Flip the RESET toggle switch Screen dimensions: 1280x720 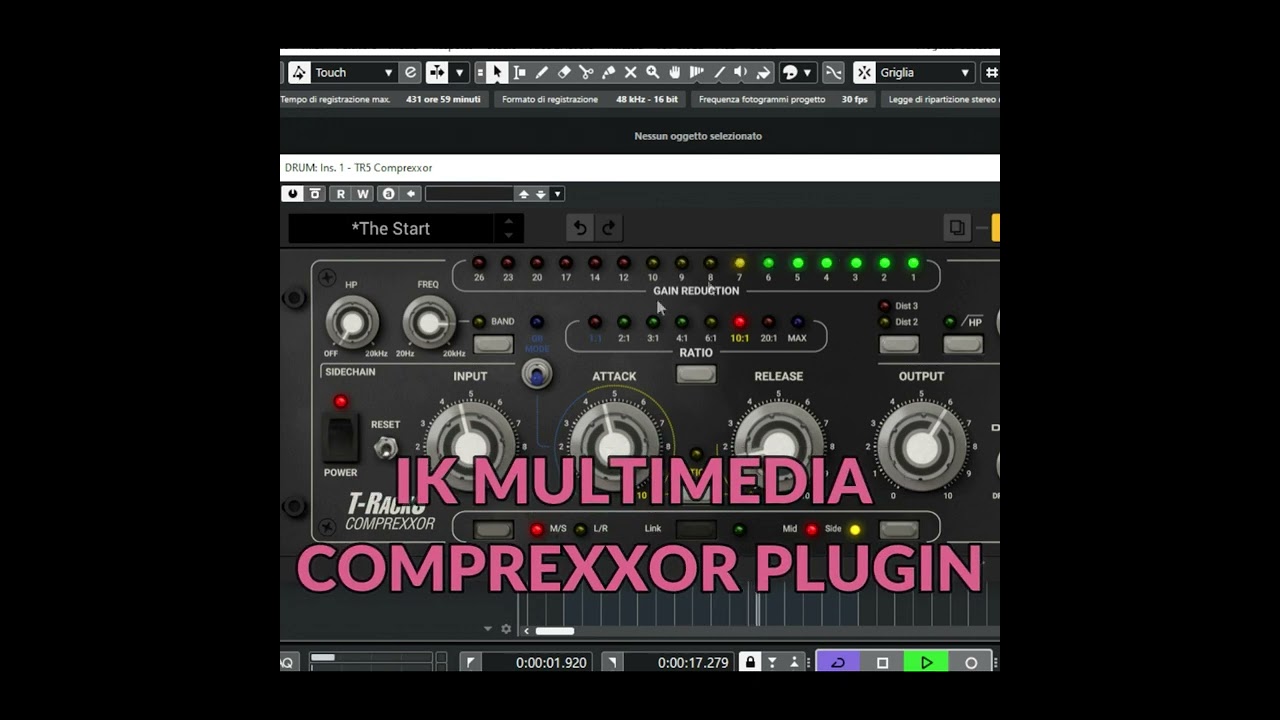pos(385,447)
